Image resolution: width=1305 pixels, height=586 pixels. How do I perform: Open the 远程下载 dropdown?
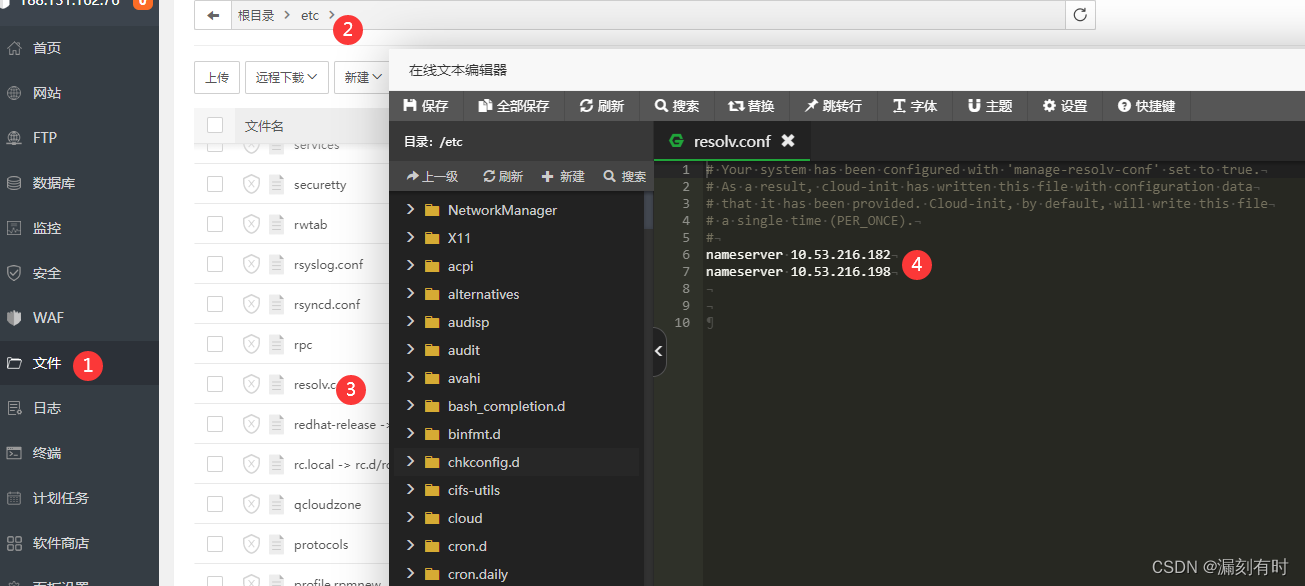287,77
